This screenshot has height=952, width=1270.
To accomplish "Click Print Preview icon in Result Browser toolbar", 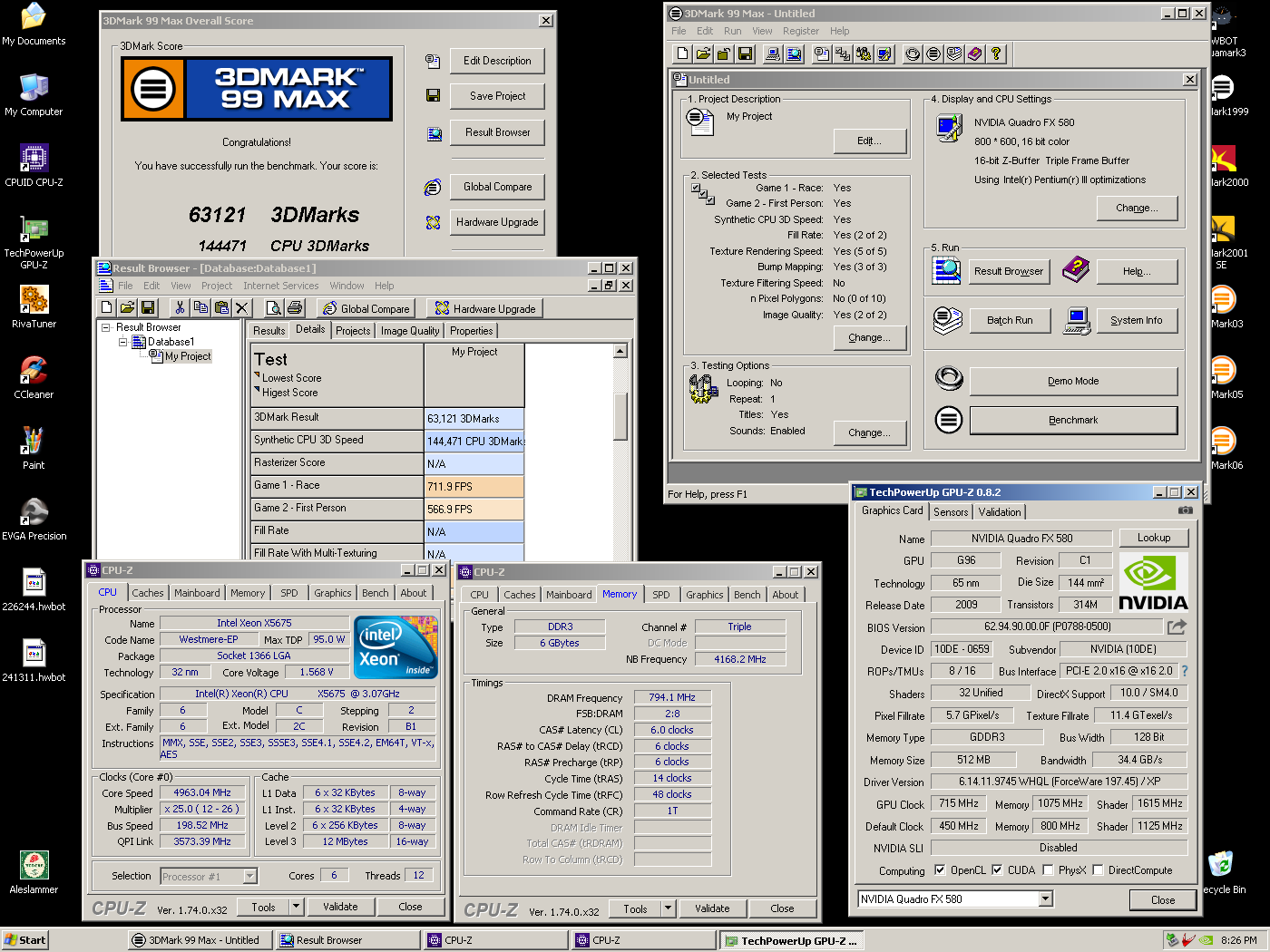I will pos(273,308).
